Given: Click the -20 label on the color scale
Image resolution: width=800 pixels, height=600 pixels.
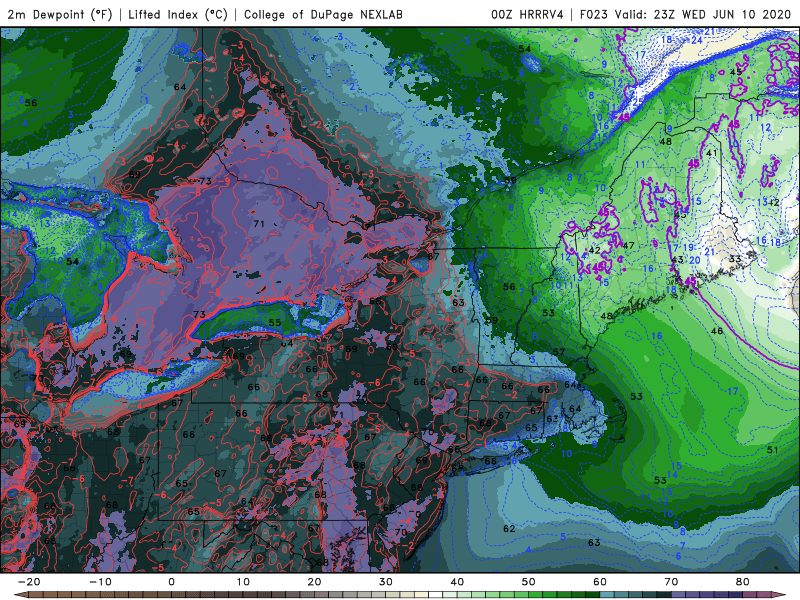Looking at the screenshot, I should coord(29,582).
